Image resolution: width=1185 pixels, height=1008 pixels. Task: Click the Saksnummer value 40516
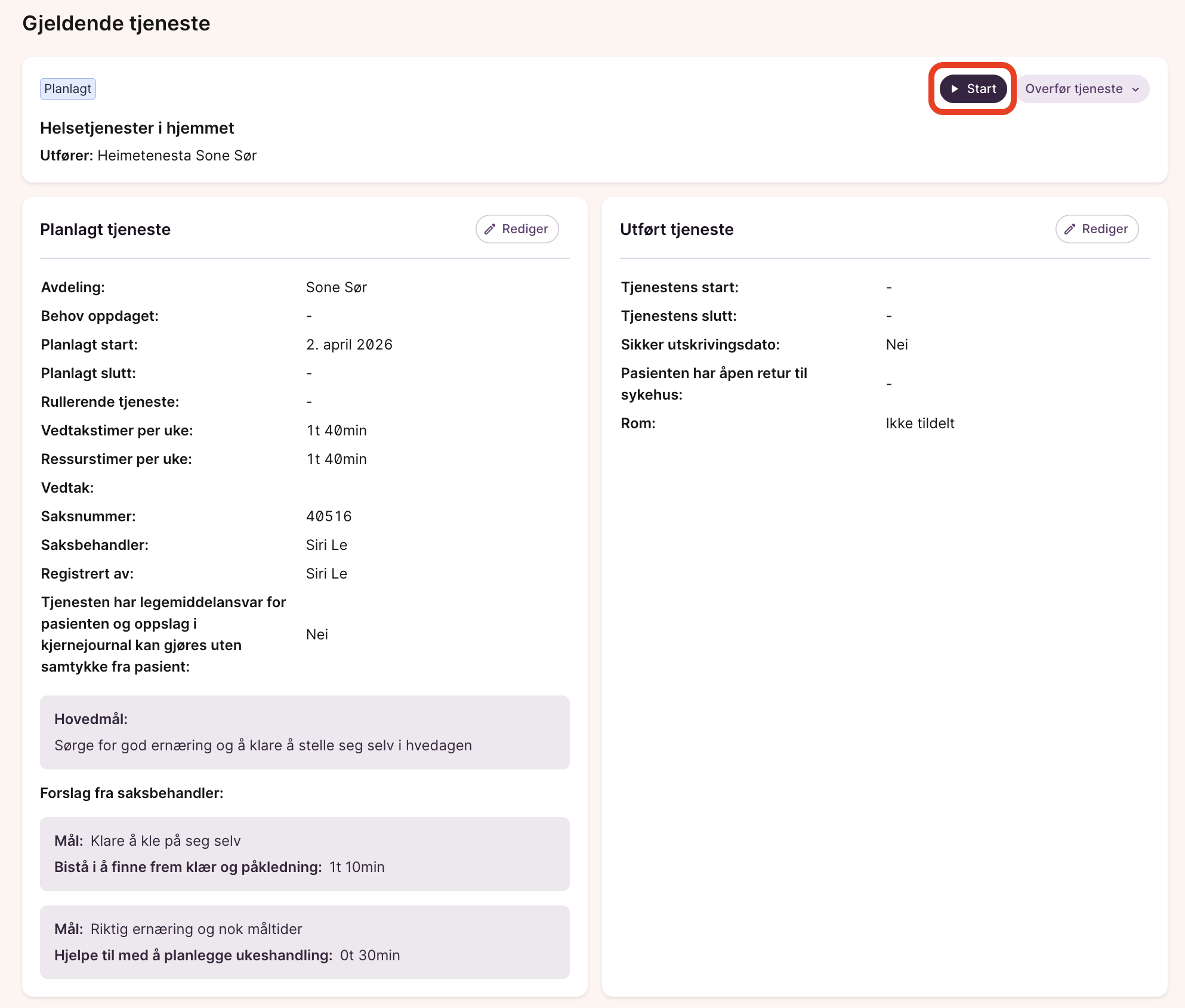click(329, 516)
